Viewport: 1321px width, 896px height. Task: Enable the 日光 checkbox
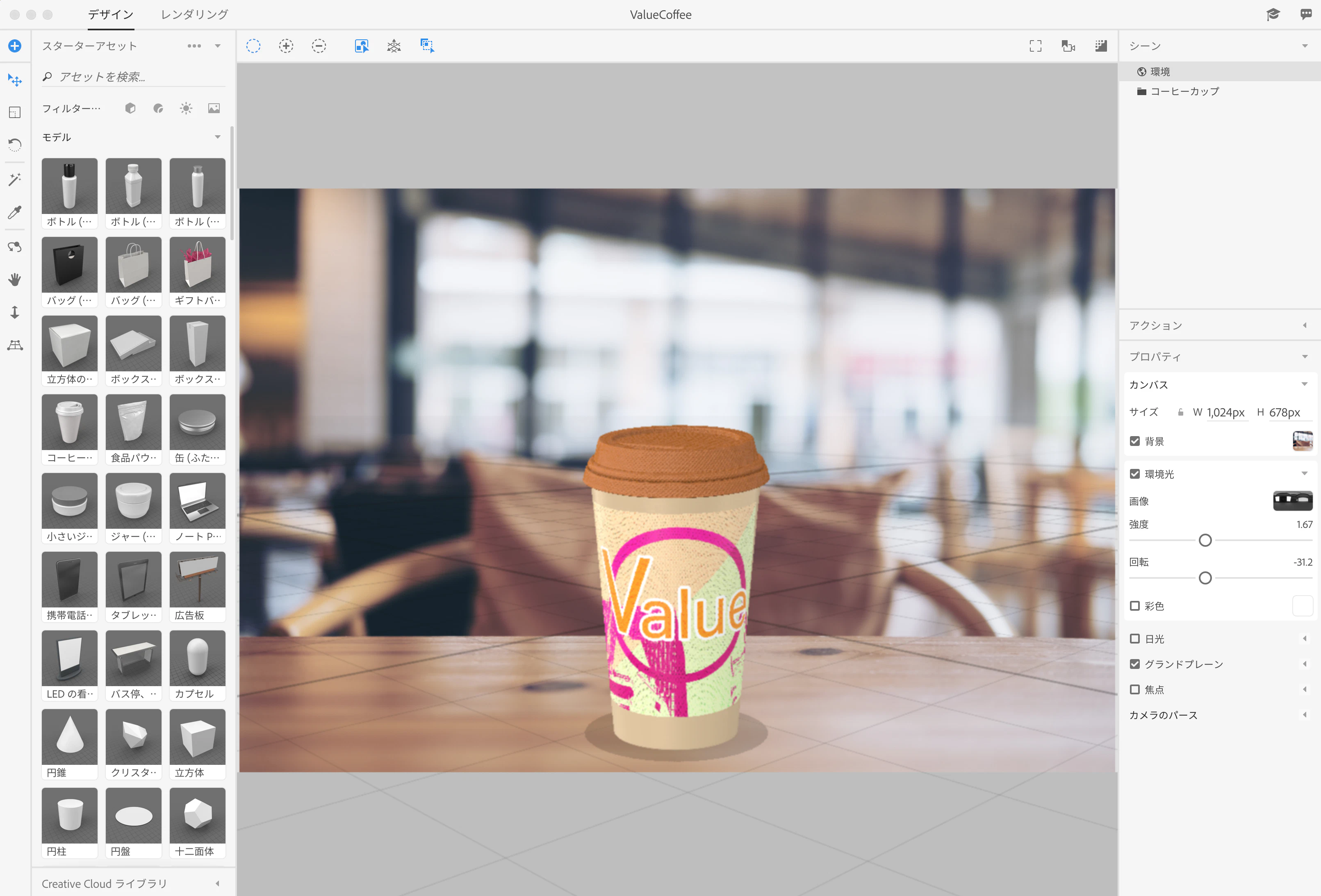(1134, 639)
